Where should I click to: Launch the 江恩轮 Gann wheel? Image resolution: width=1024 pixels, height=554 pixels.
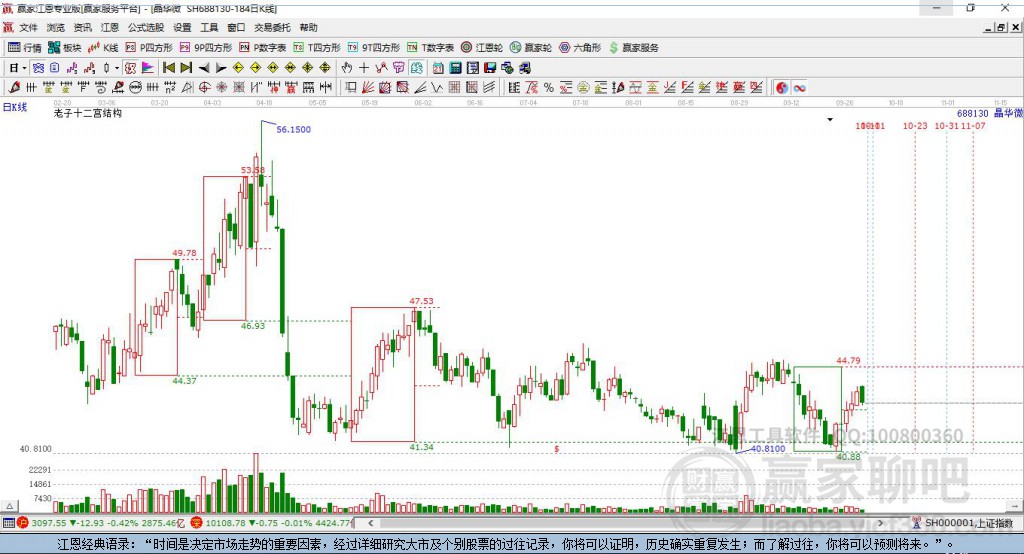482,48
